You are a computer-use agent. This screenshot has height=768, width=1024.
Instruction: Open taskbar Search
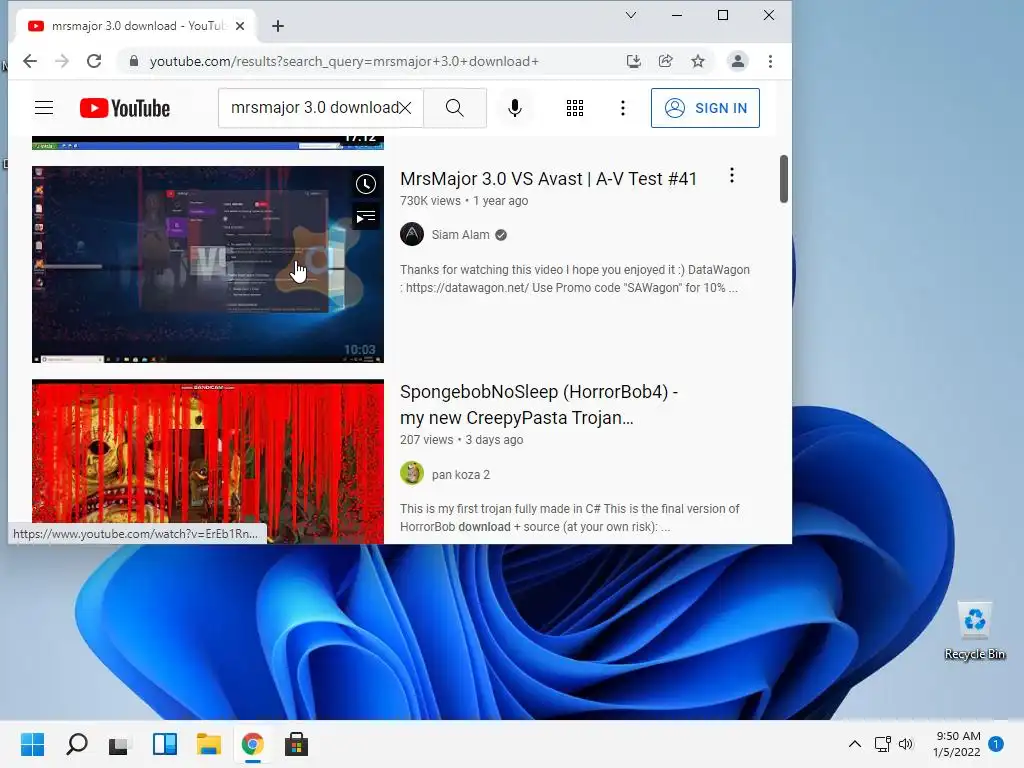click(x=76, y=744)
